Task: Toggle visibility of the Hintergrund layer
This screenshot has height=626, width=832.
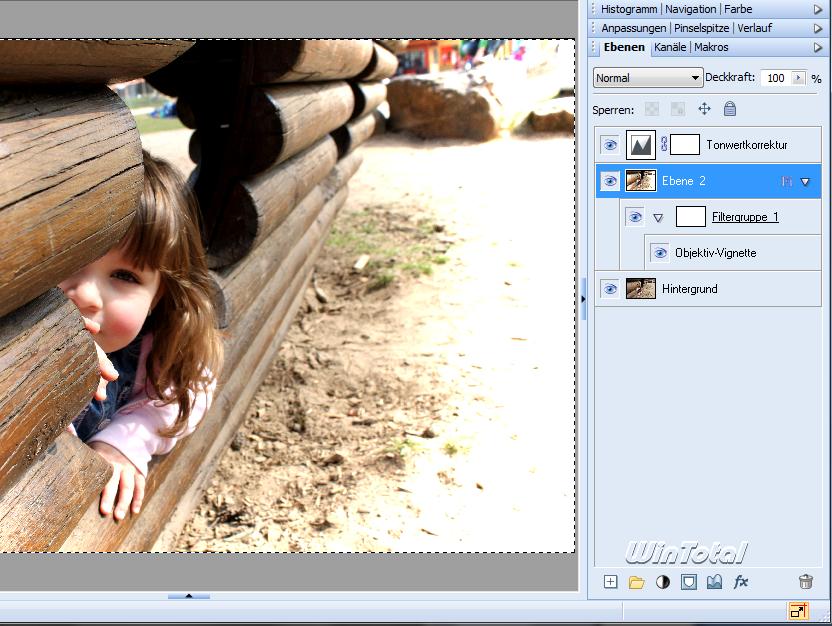Action: [610, 289]
